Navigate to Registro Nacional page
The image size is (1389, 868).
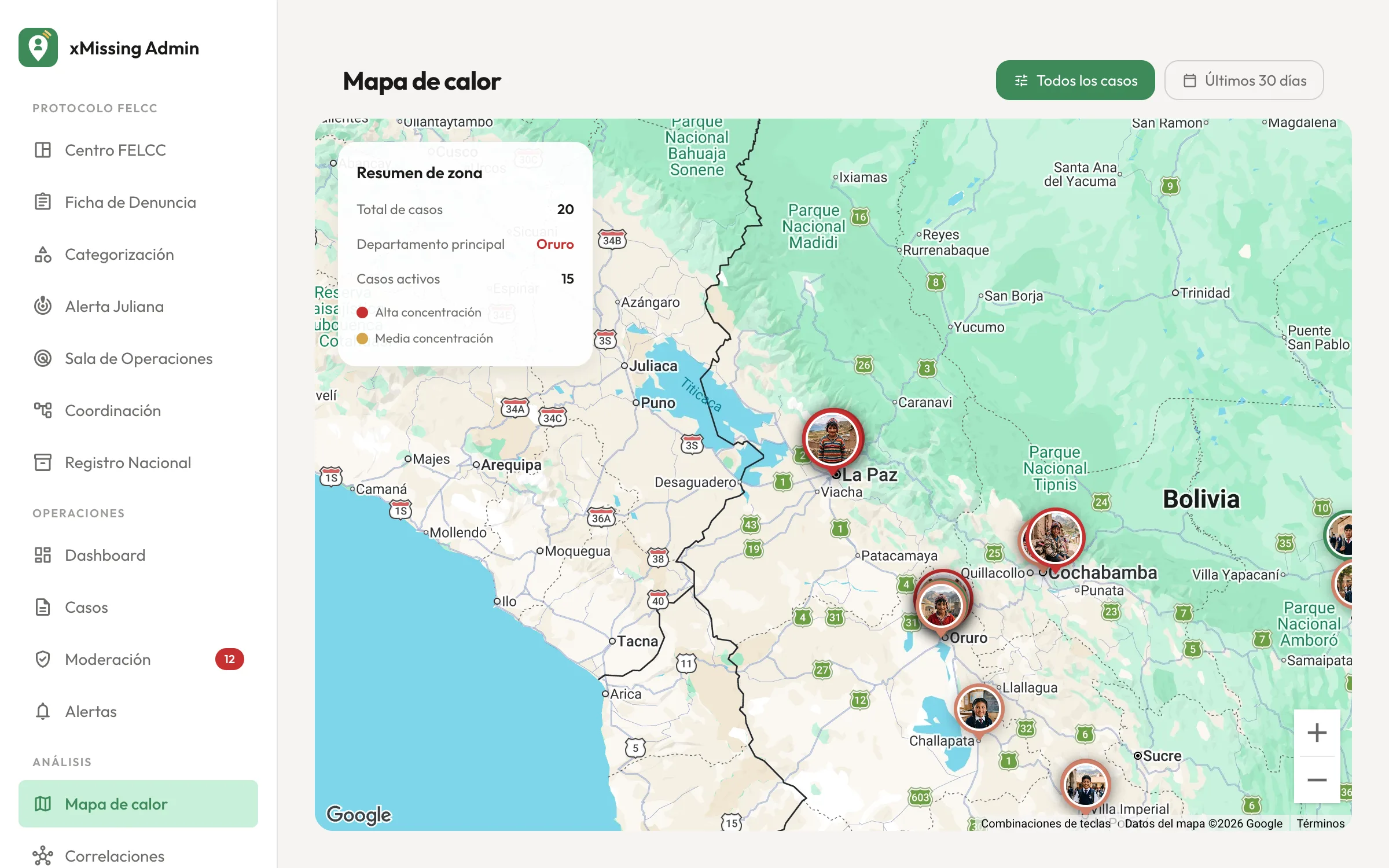(x=138, y=462)
